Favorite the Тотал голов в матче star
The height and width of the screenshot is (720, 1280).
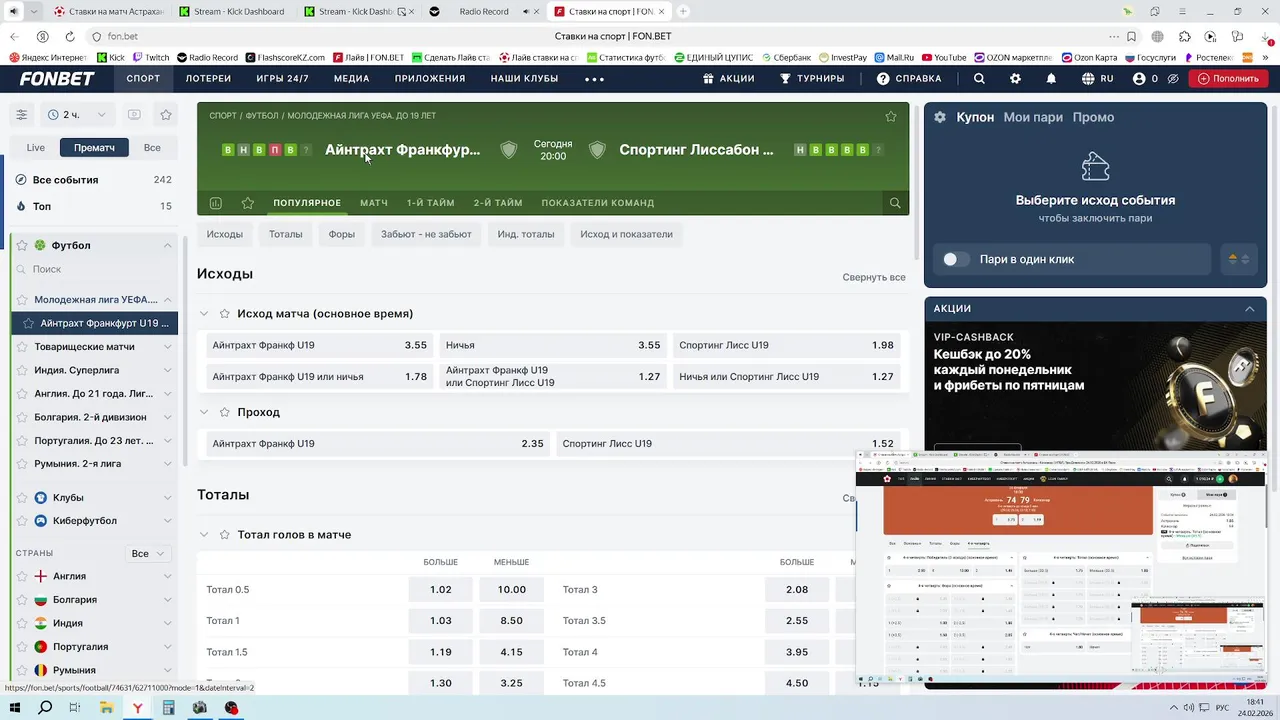(225, 535)
